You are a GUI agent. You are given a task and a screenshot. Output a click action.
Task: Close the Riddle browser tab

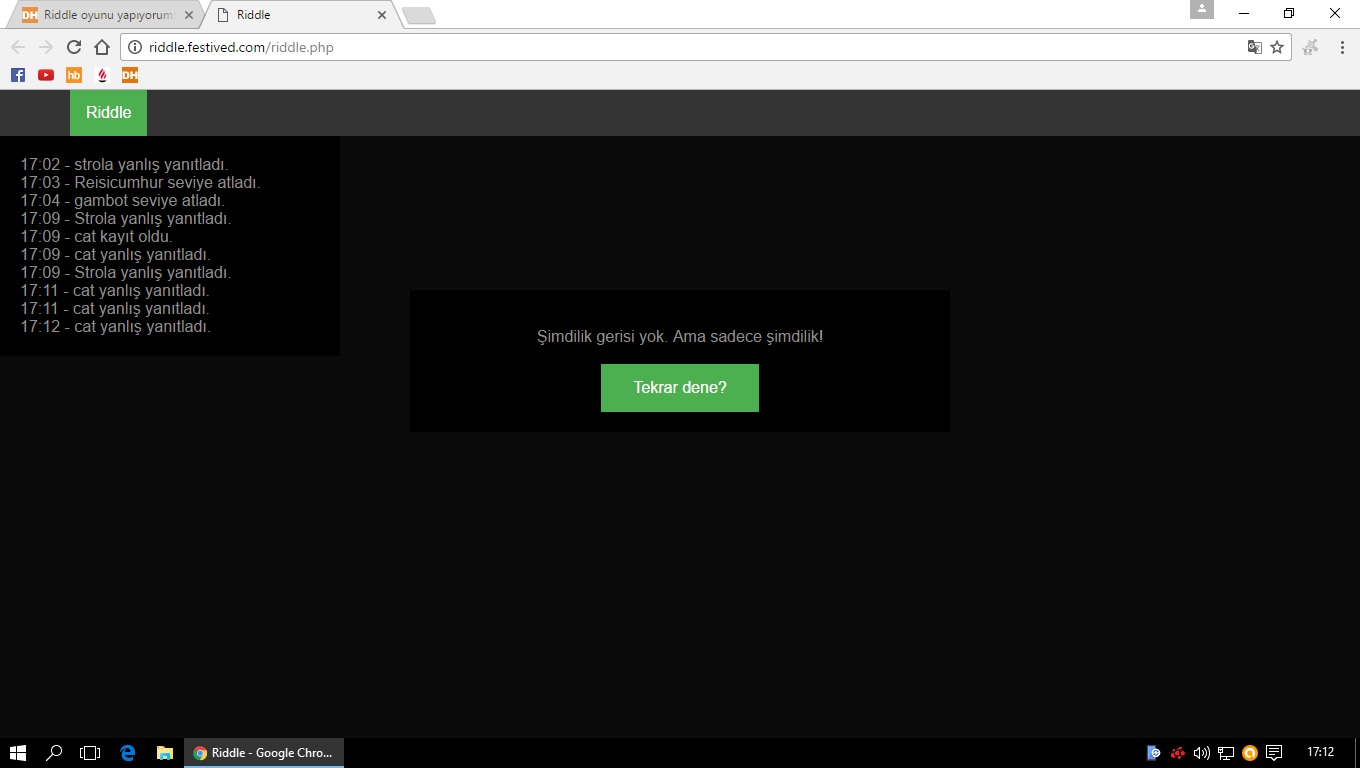click(382, 15)
